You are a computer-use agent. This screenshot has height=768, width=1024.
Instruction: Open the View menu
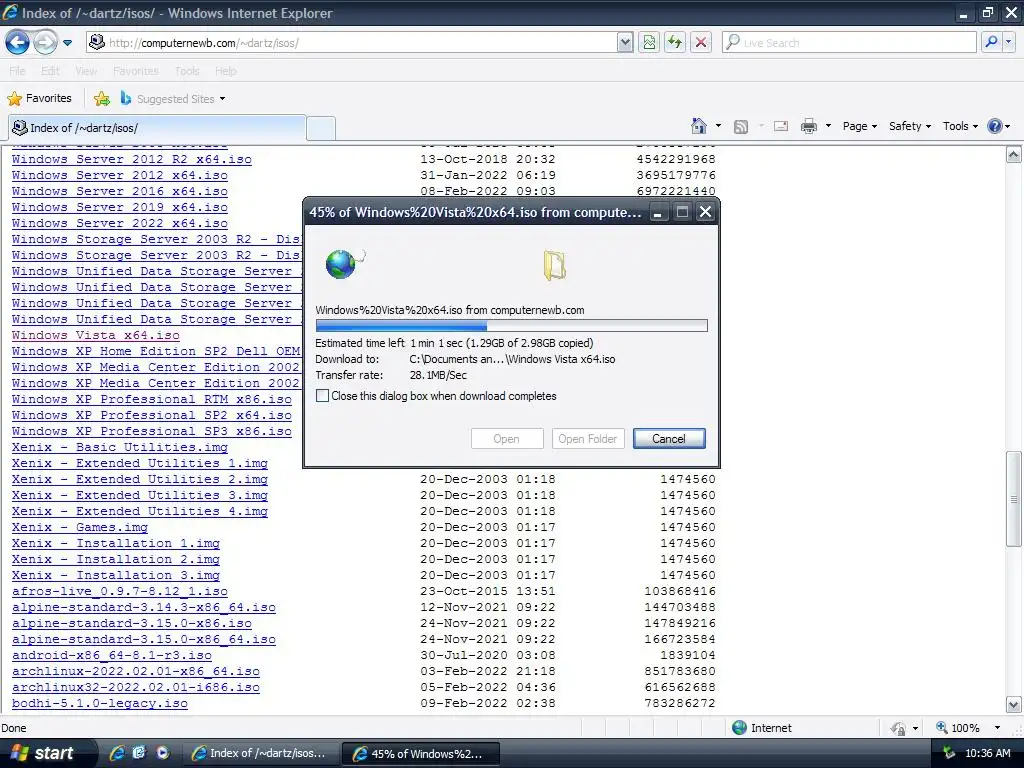click(x=86, y=71)
